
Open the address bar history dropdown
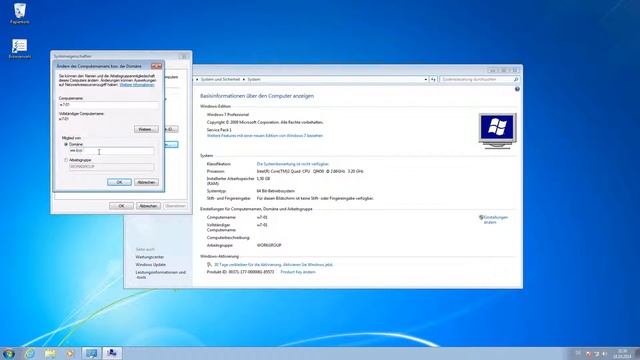[426, 79]
